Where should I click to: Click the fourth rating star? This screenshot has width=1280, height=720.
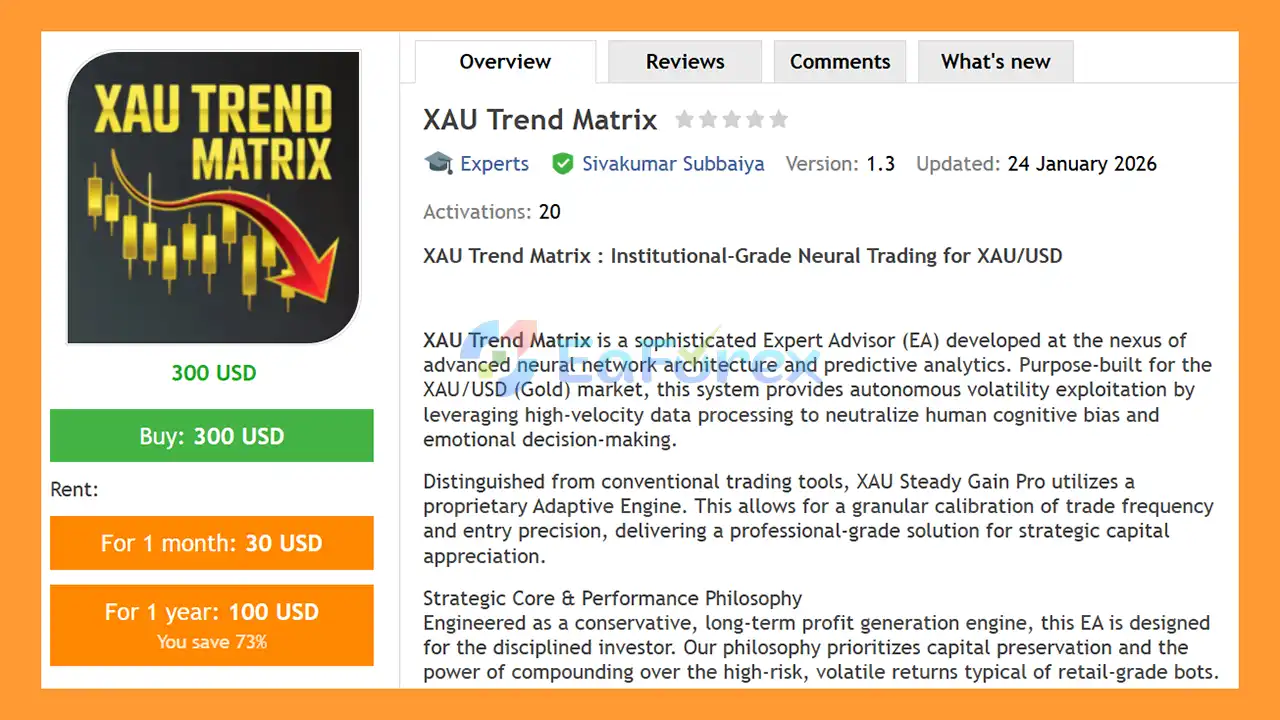pos(755,119)
